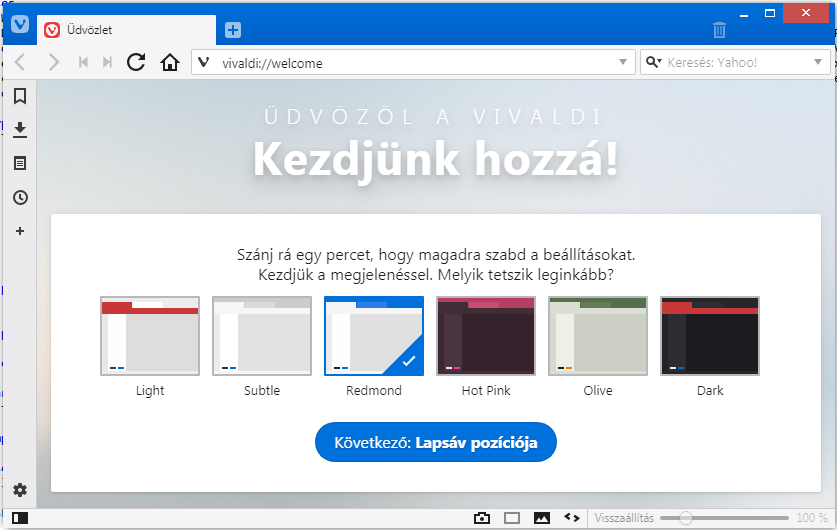
Task: Select the Redmond theme thumbnail
Action: tap(374, 336)
